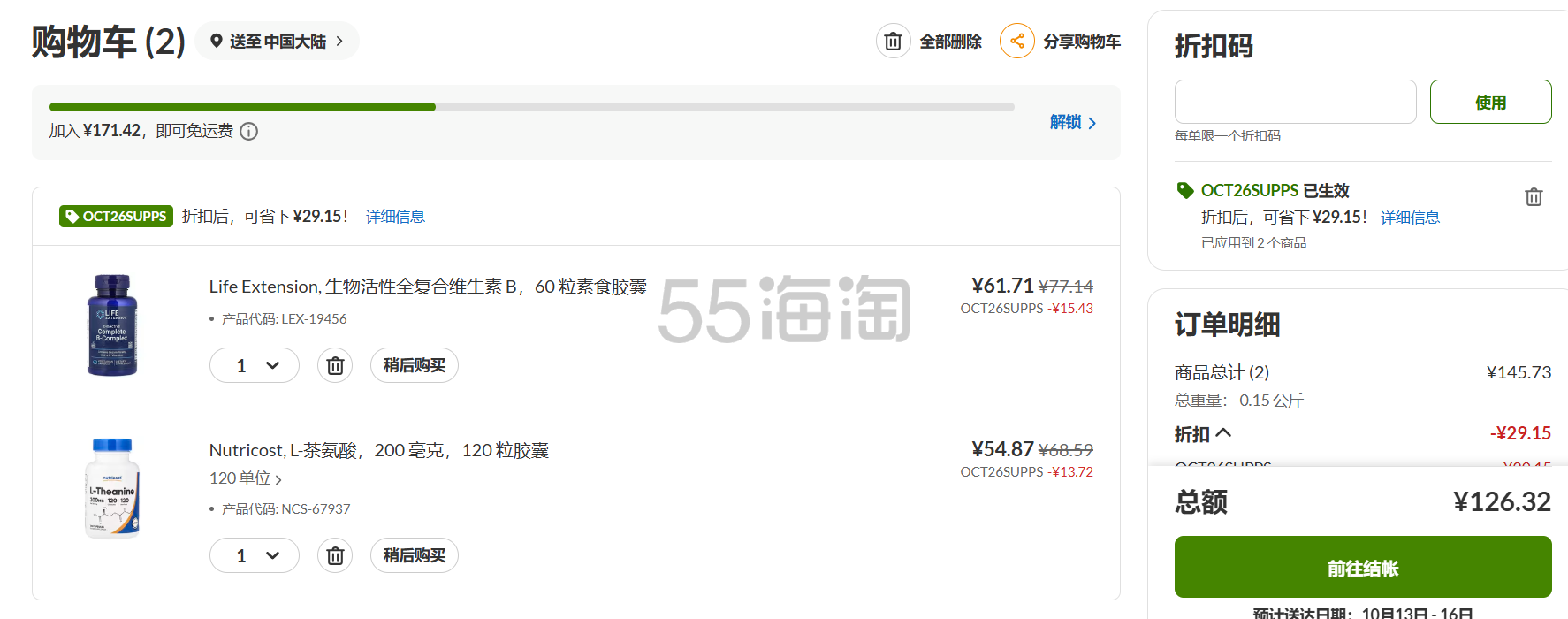Screen dimensions: 1568x619
Task: Click product code text NCS-67937
Action: click(x=316, y=509)
